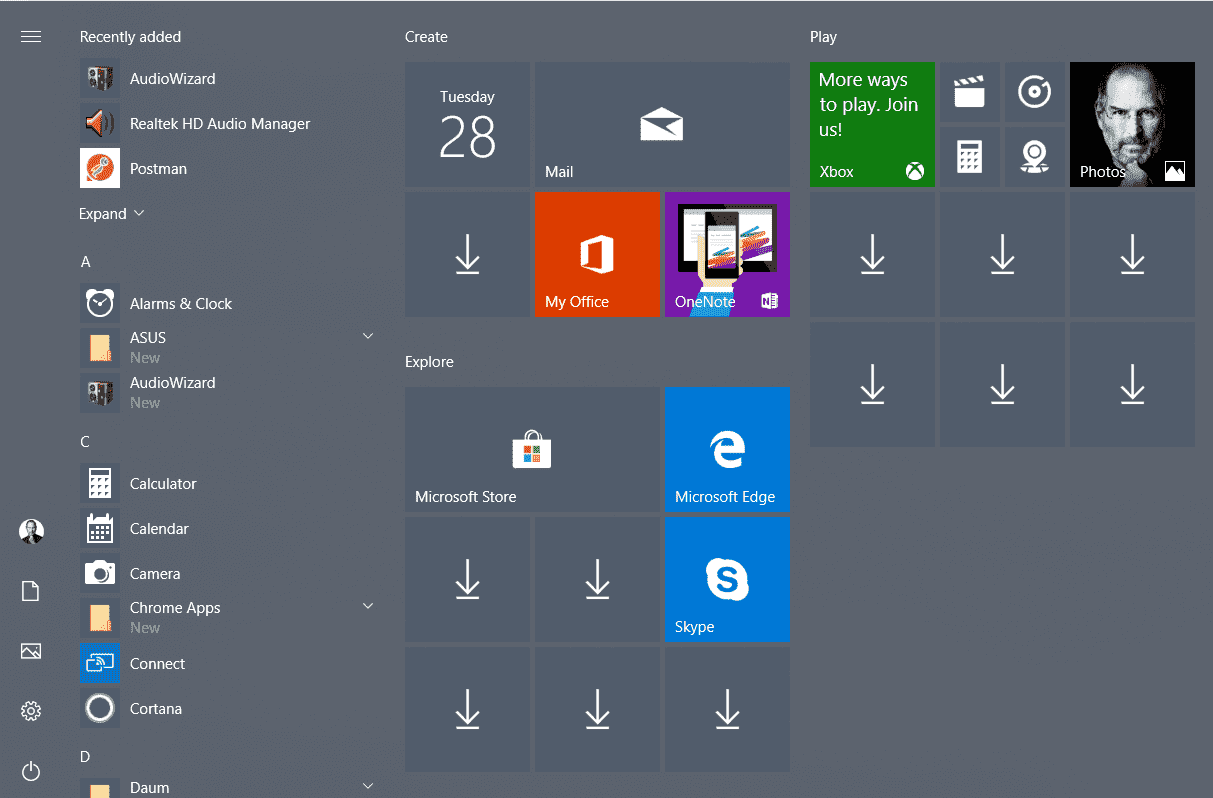
Task: Open the Connect app
Action: pos(227,664)
